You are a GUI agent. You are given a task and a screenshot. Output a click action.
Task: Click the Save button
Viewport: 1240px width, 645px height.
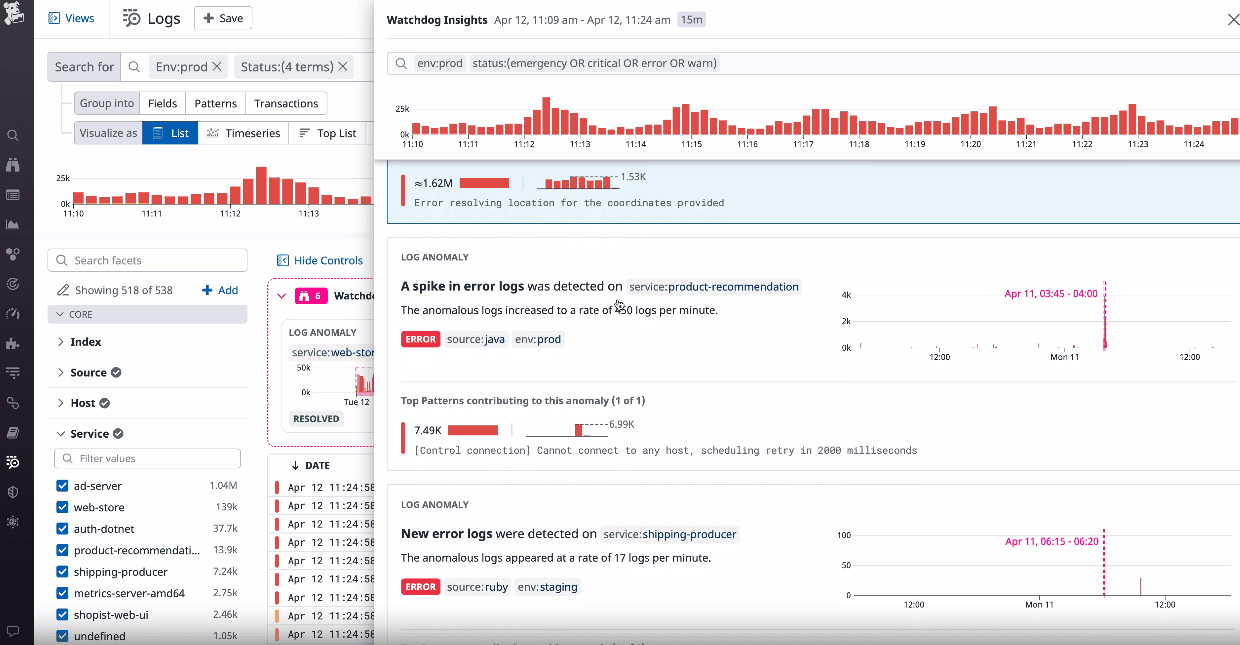coord(223,18)
